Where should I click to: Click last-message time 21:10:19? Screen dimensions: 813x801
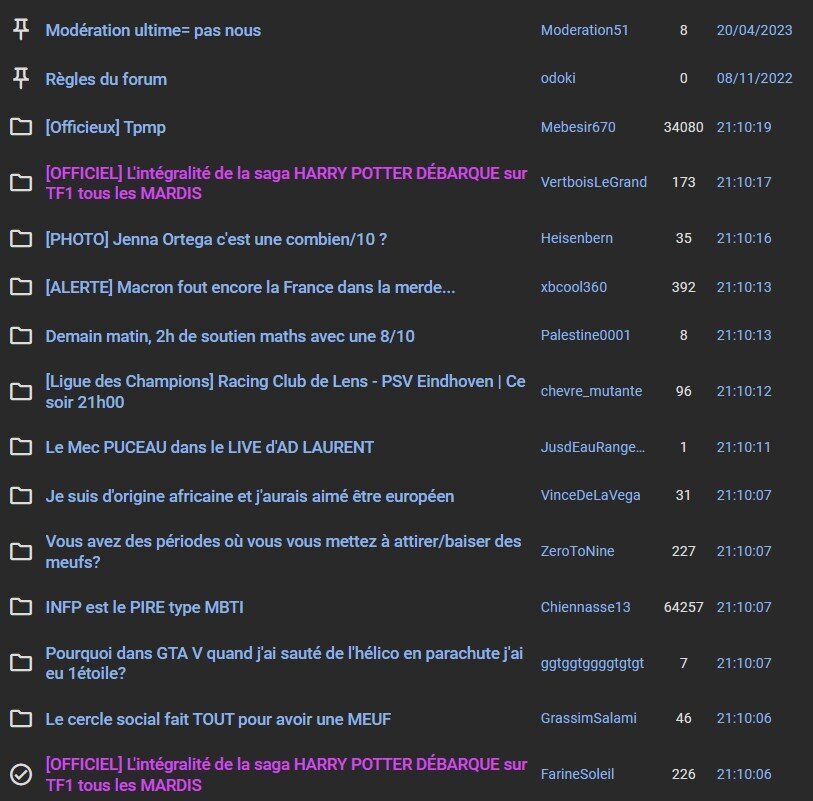744,127
